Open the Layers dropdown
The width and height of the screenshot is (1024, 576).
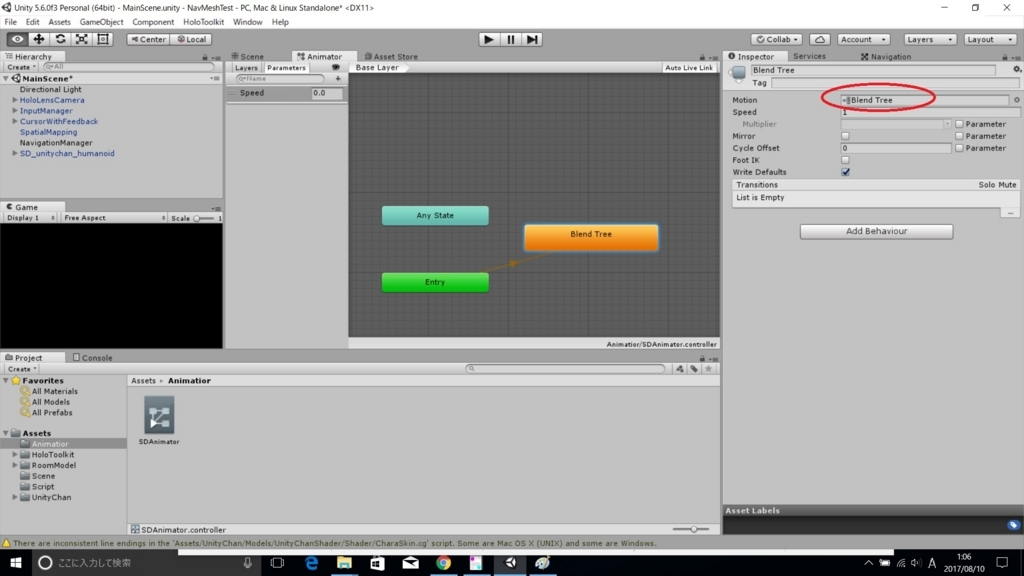pos(929,39)
